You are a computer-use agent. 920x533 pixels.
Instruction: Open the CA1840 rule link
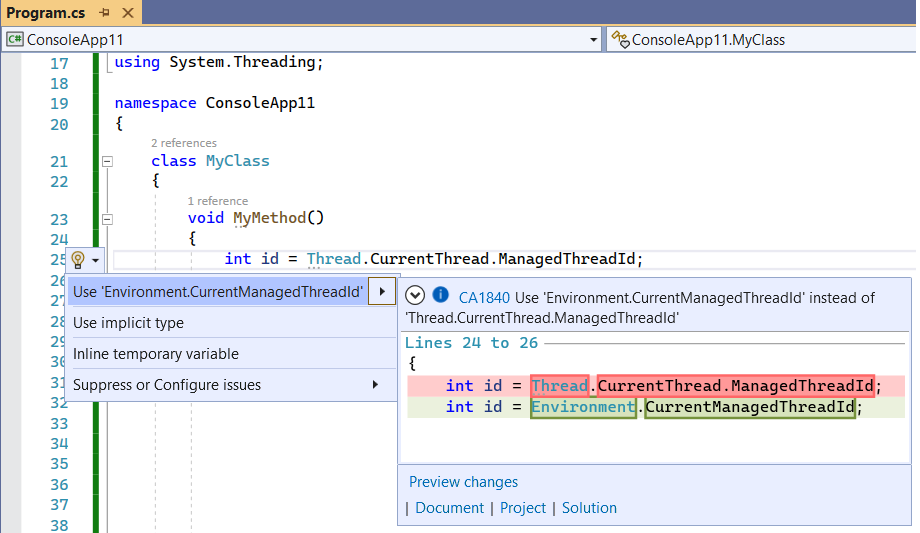point(484,298)
